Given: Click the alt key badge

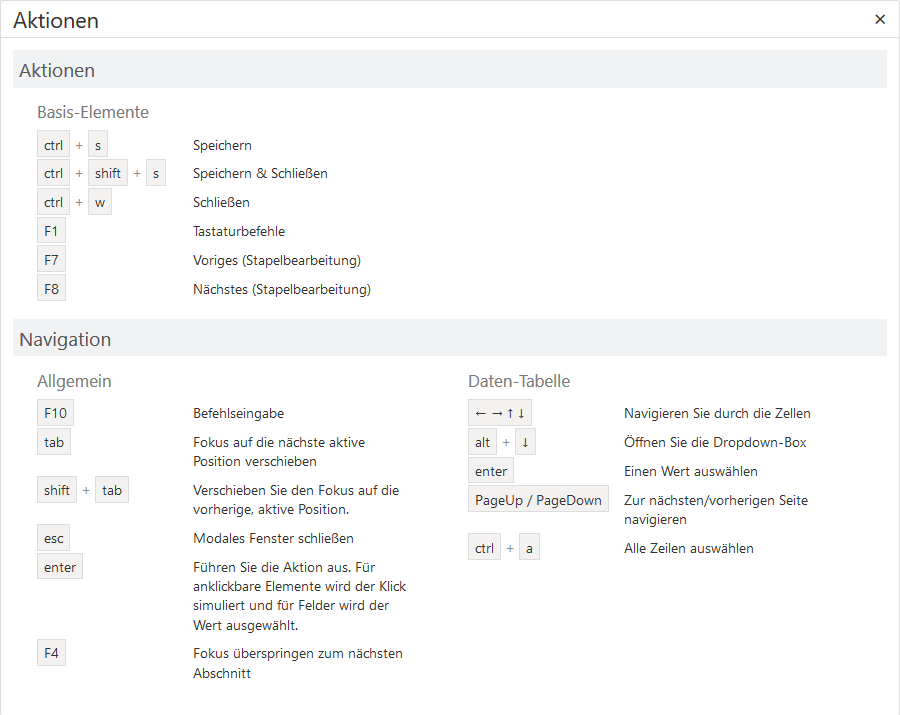Looking at the screenshot, I should (x=483, y=442).
